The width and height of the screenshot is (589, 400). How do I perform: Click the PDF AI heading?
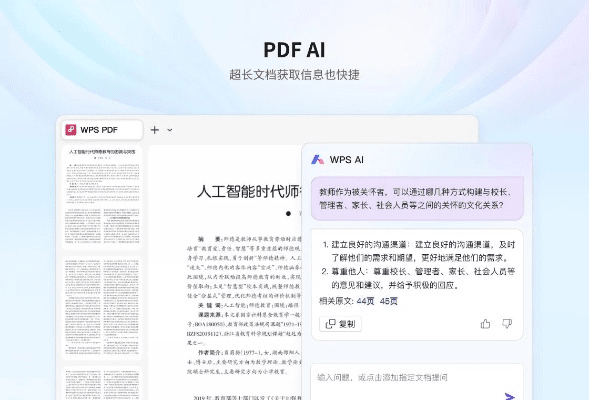(294, 50)
